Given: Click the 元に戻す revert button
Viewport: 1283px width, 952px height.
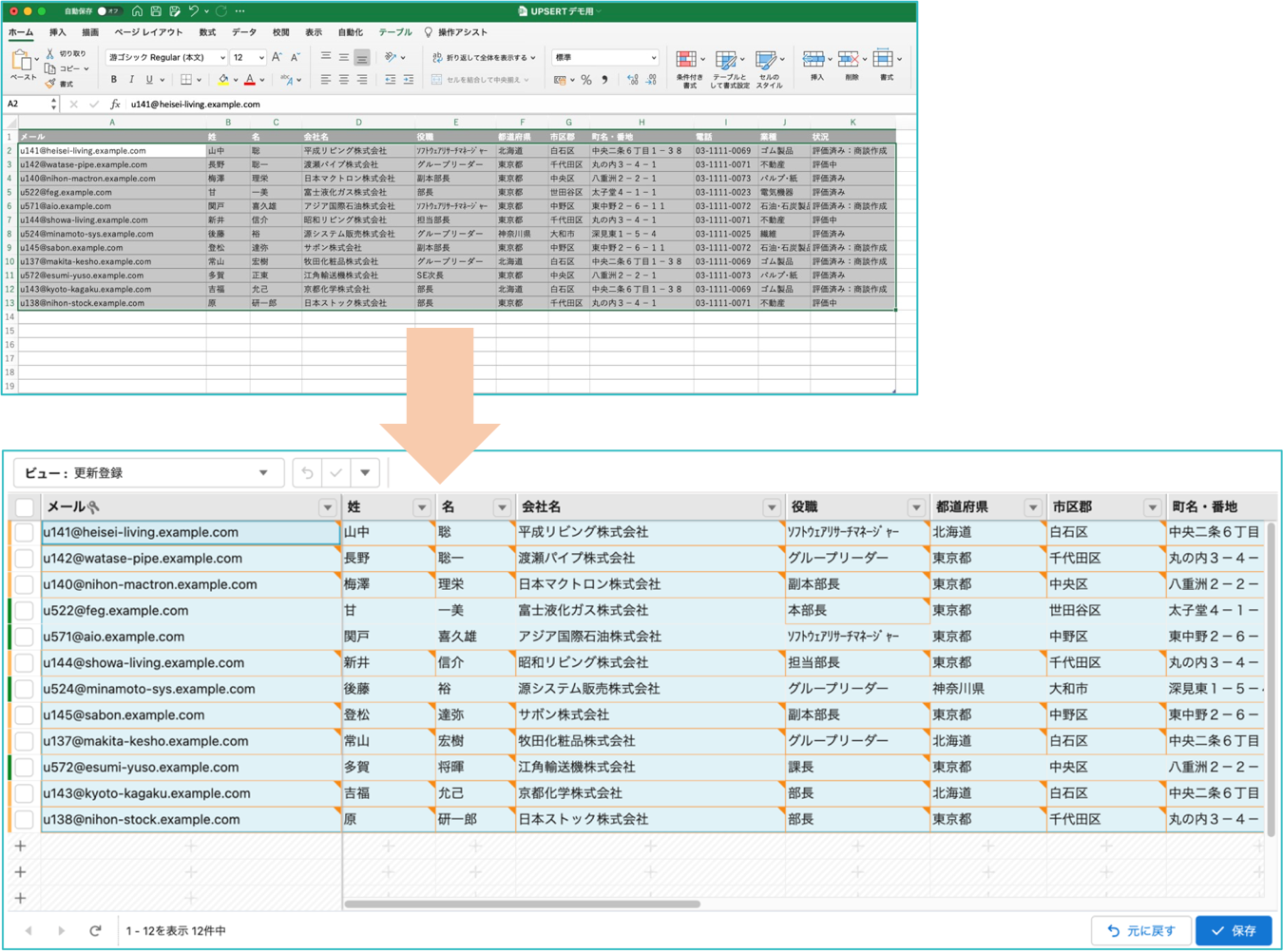Looking at the screenshot, I should click(x=1142, y=931).
